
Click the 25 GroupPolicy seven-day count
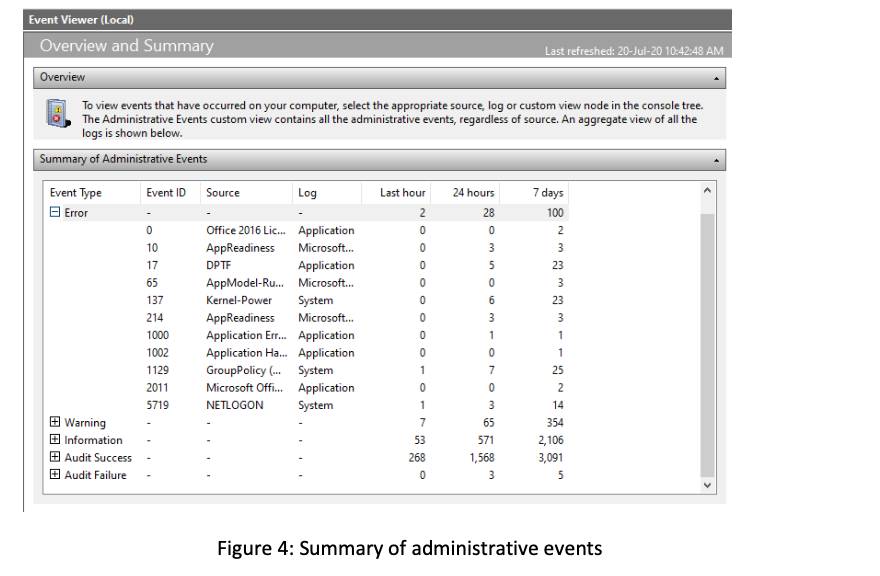click(557, 370)
